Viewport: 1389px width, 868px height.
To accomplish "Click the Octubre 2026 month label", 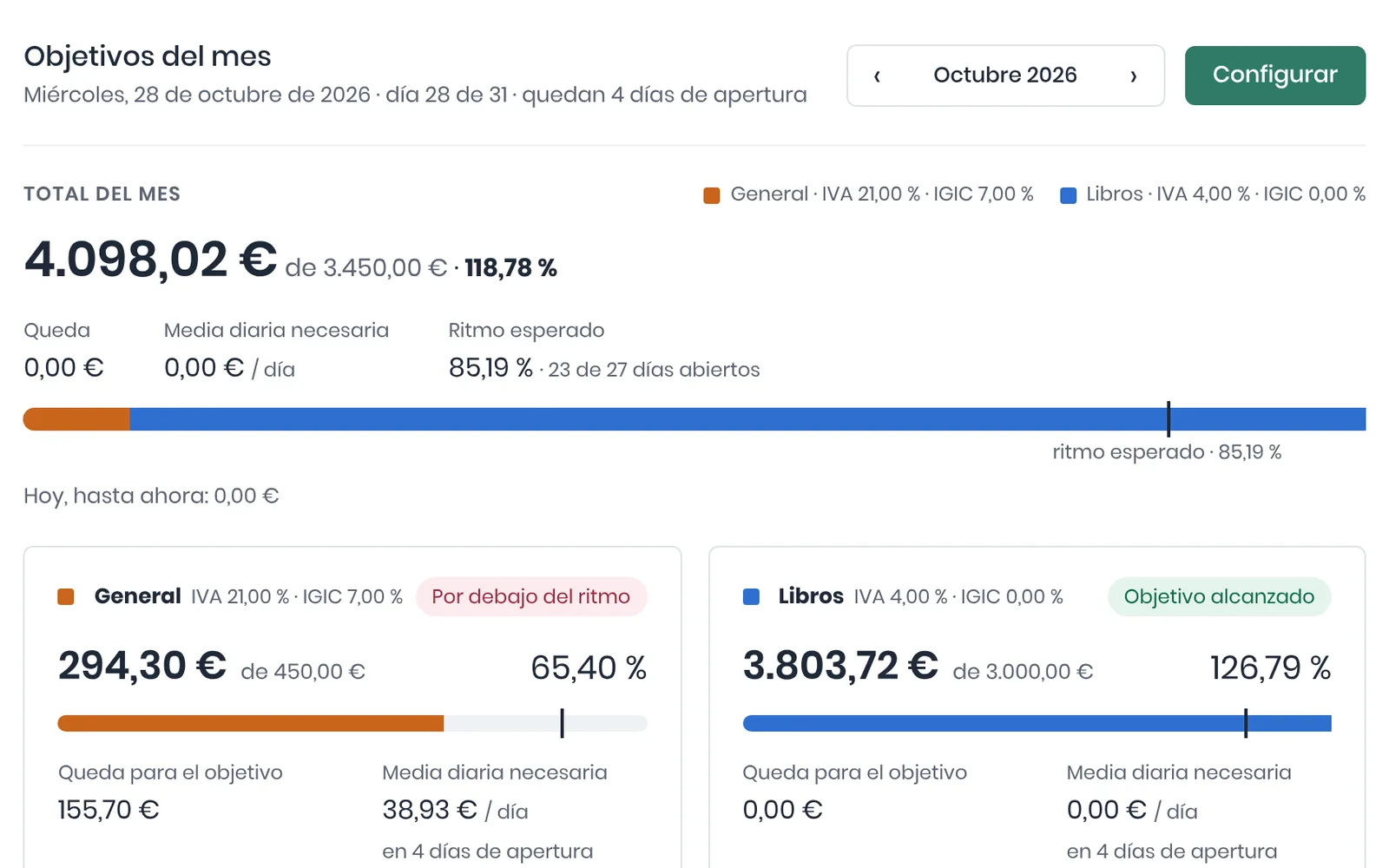I will click(x=1005, y=76).
